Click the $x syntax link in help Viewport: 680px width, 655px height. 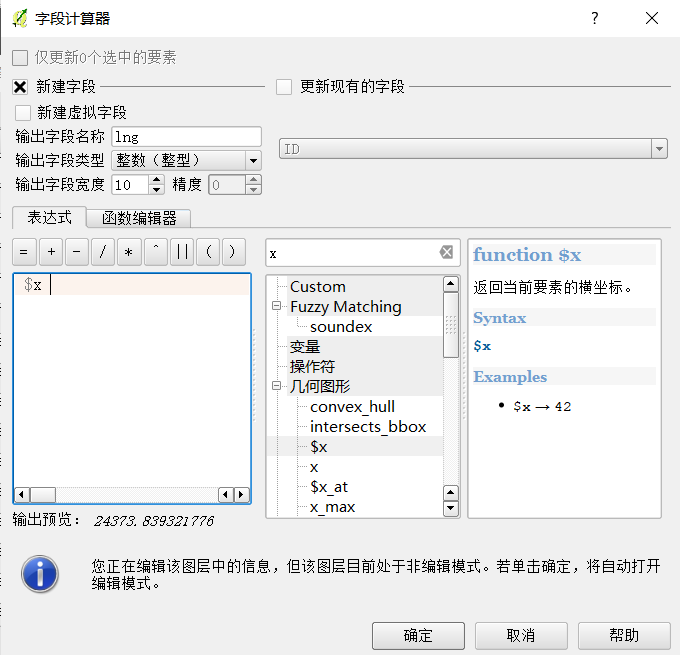pos(482,346)
